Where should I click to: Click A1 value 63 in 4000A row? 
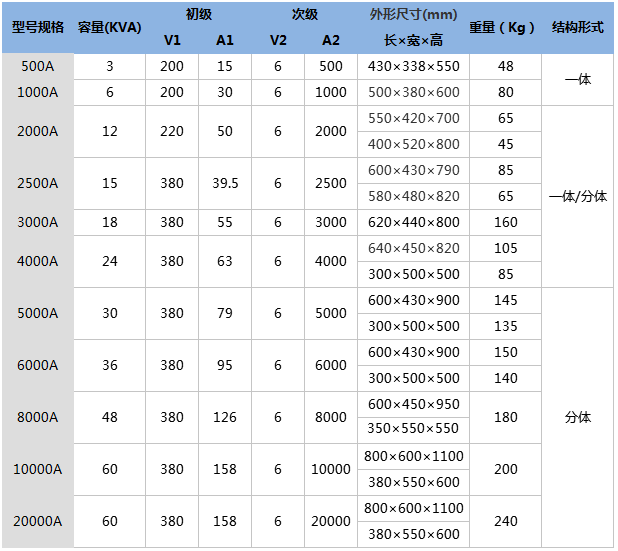225,261
